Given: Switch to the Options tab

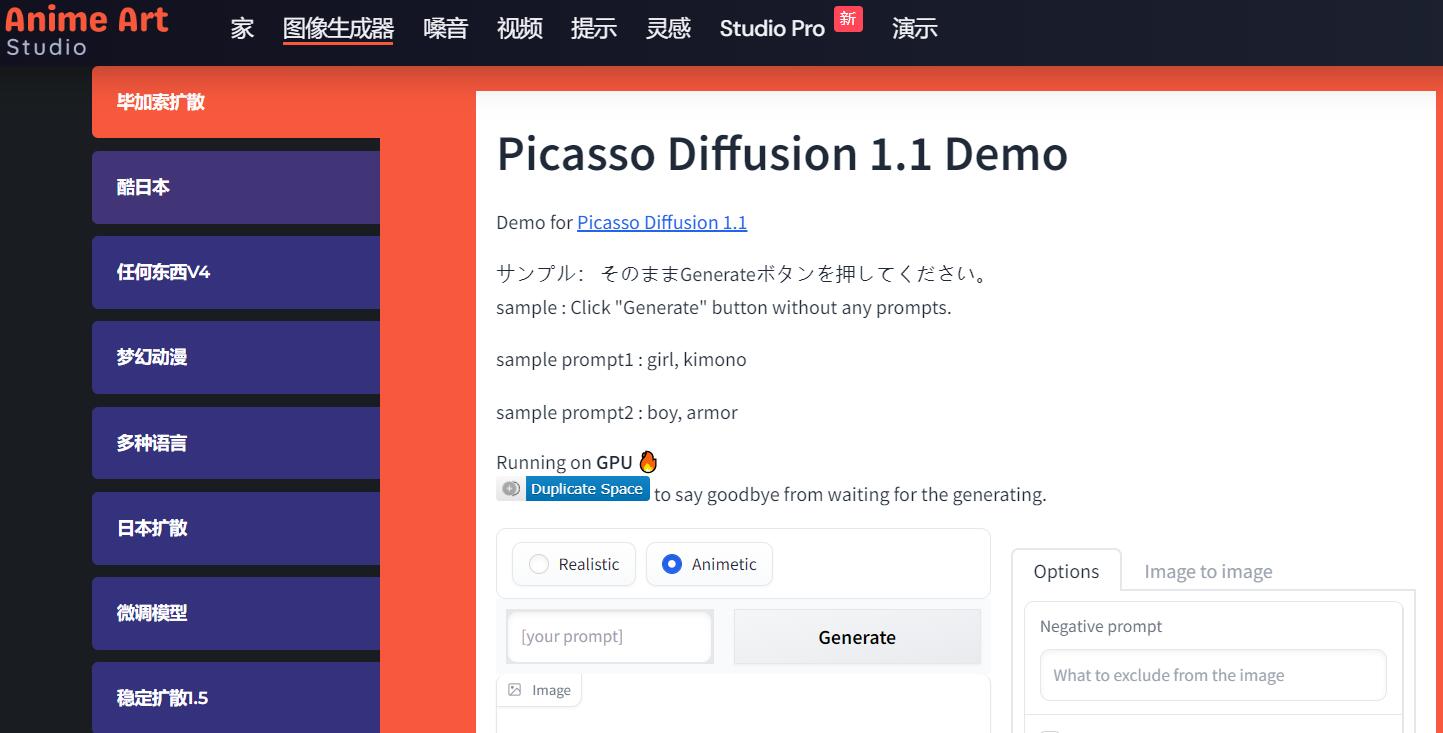Looking at the screenshot, I should 1066,571.
